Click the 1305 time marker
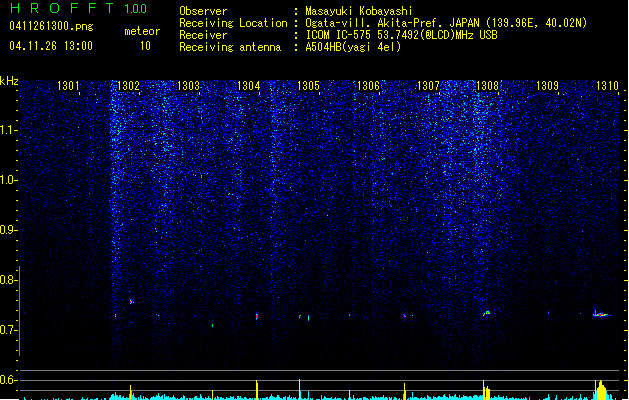 point(308,86)
